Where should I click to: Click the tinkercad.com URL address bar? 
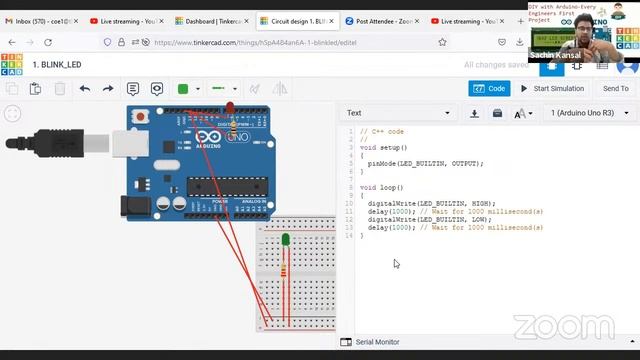[255, 42]
